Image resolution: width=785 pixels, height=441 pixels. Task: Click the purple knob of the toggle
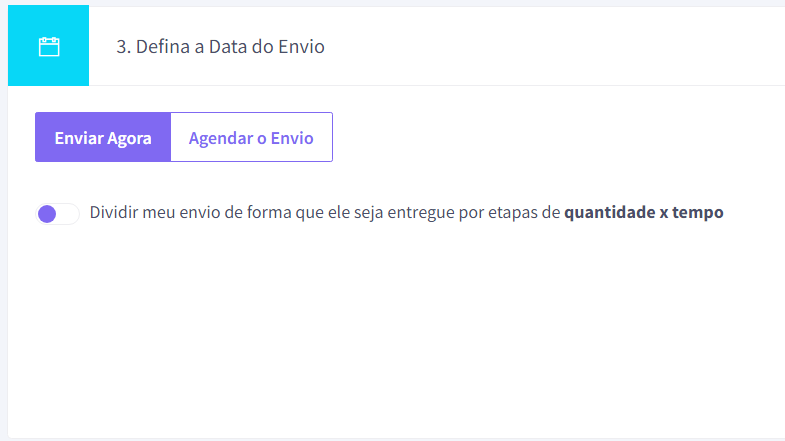coord(47,214)
